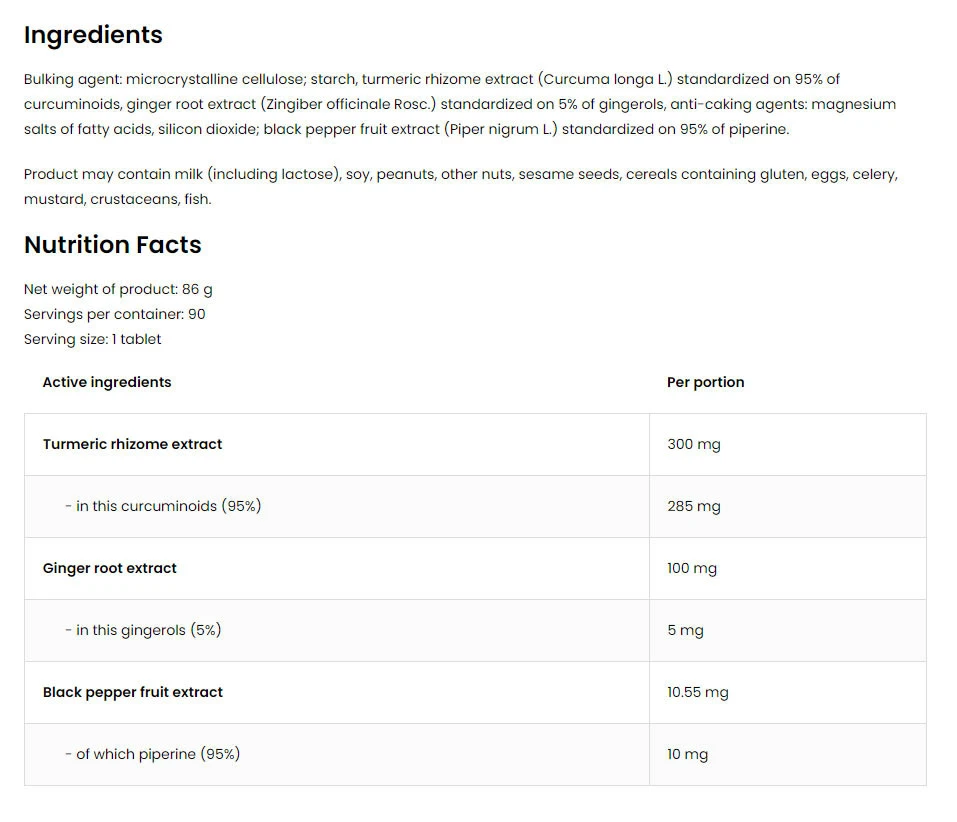
Task: Click the 'Per portion' column header
Action: 705,382
